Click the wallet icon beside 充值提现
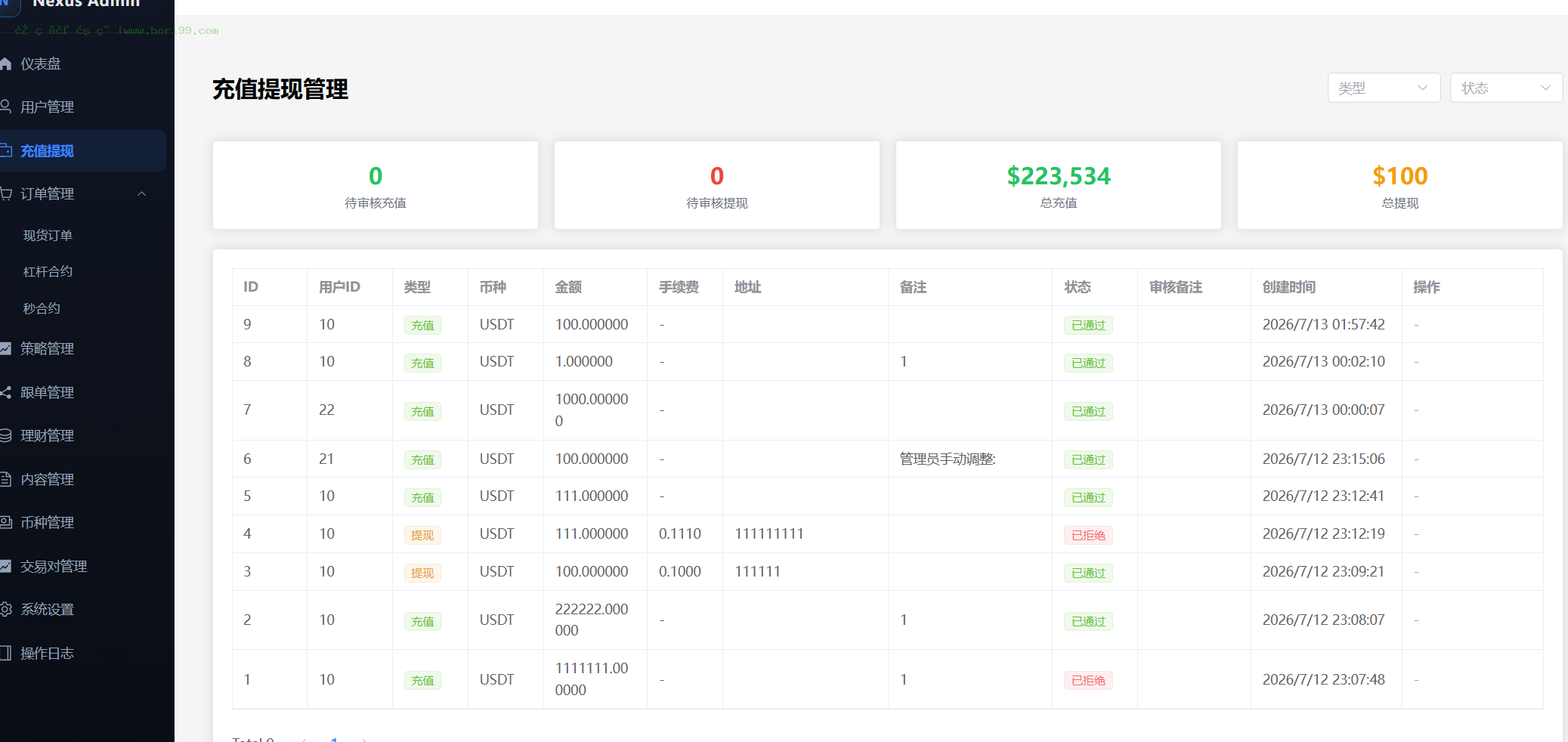The width and height of the screenshot is (1568, 742). (x=5, y=150)
